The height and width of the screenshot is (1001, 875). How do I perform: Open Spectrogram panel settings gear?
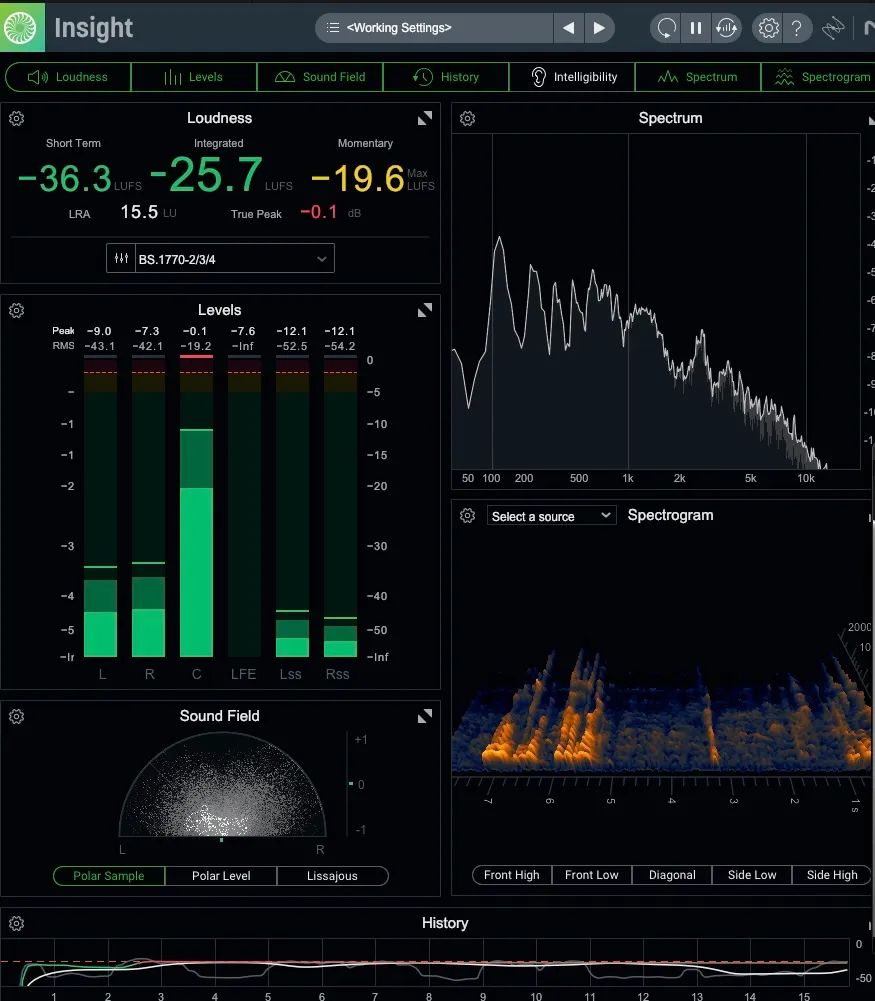468,515
